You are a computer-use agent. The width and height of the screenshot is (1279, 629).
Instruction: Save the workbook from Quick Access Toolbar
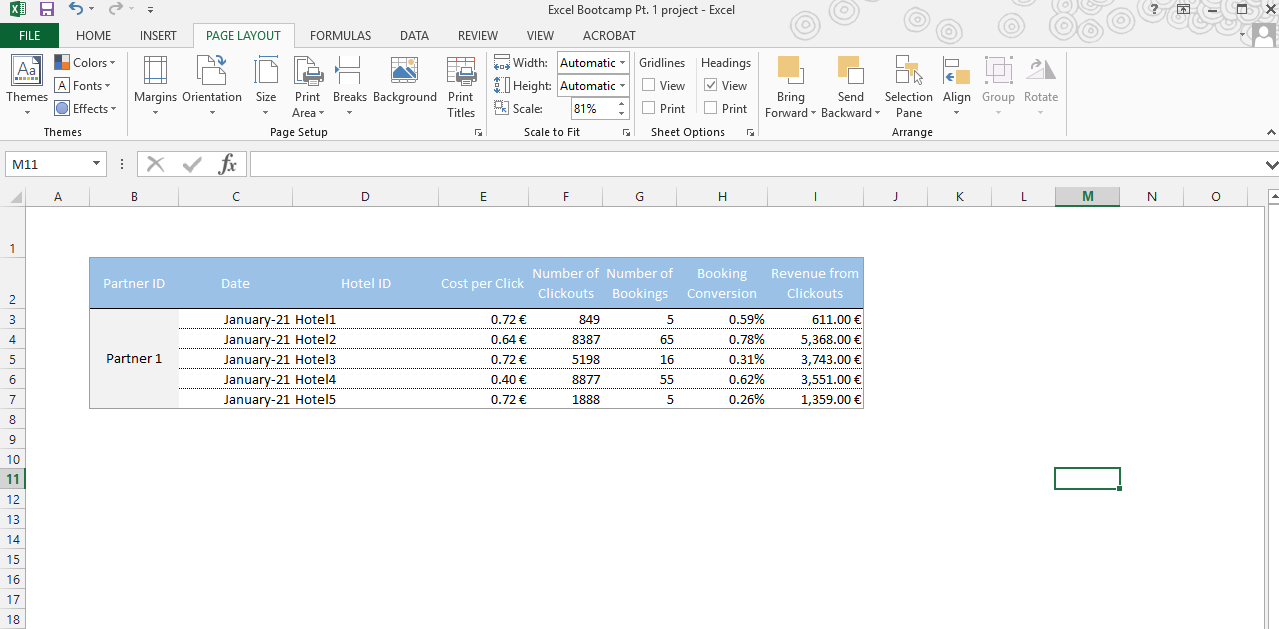[46, 9]
